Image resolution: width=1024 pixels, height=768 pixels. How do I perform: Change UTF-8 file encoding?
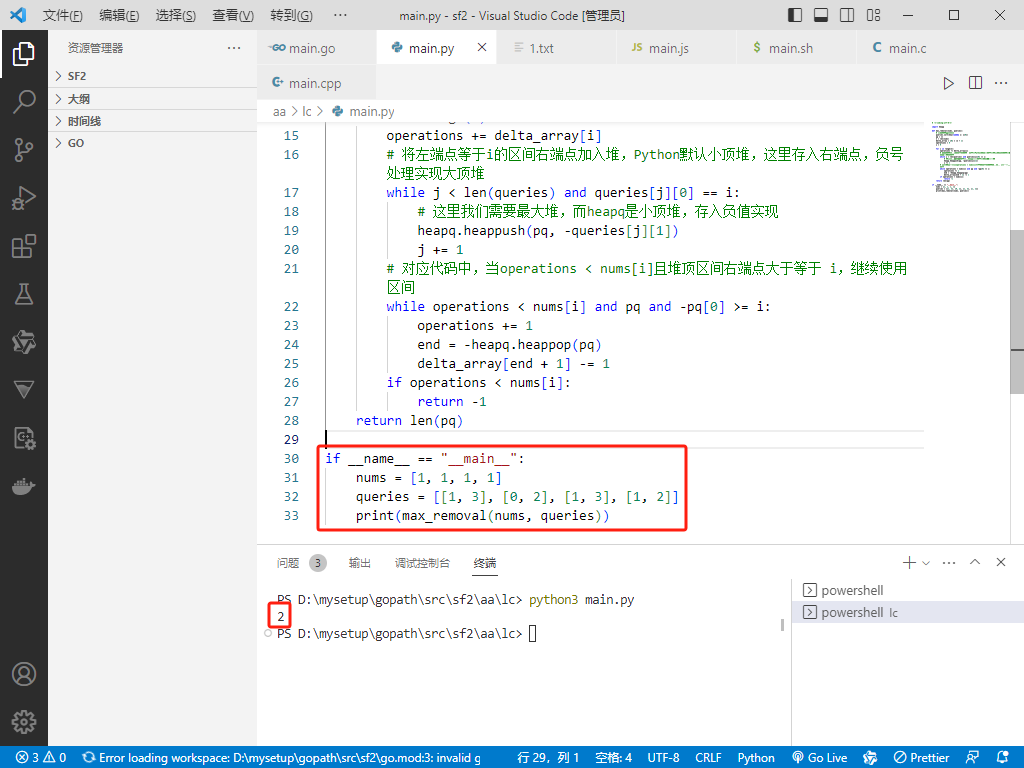pyautogui.click(x=664, y=758)
